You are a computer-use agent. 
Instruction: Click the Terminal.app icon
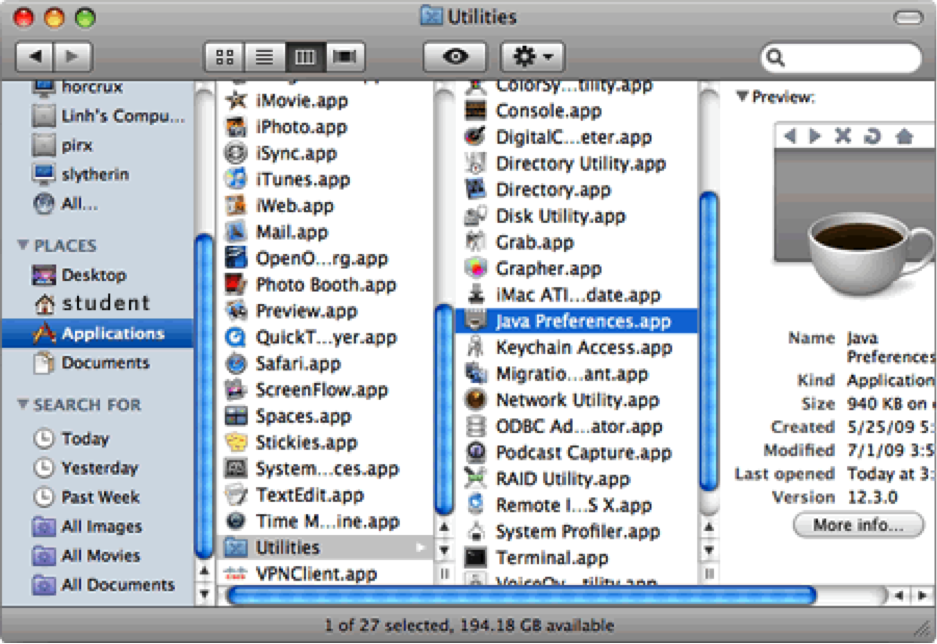coord(476,557)
